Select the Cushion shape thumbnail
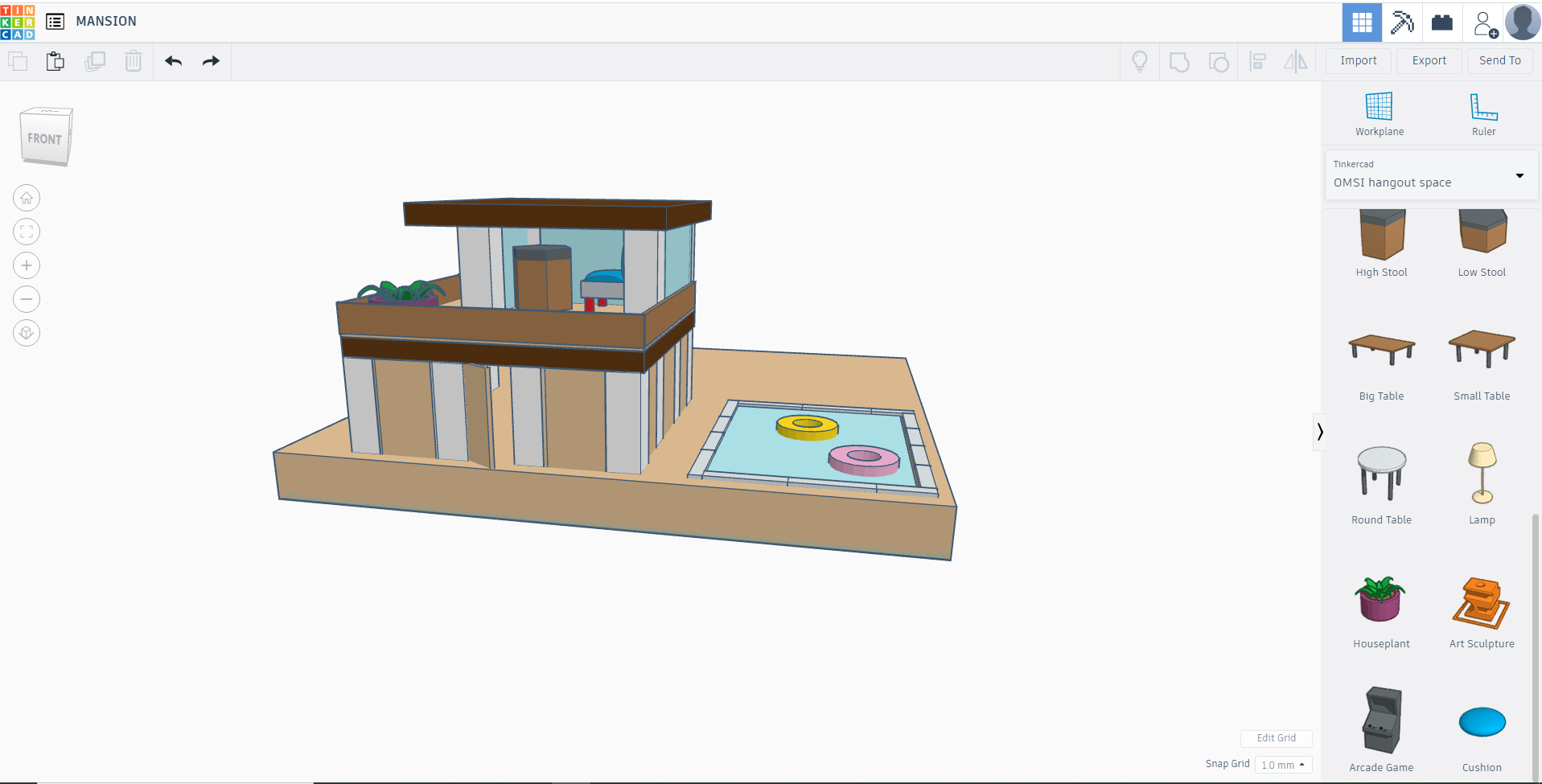 (x=1482, y=723)
